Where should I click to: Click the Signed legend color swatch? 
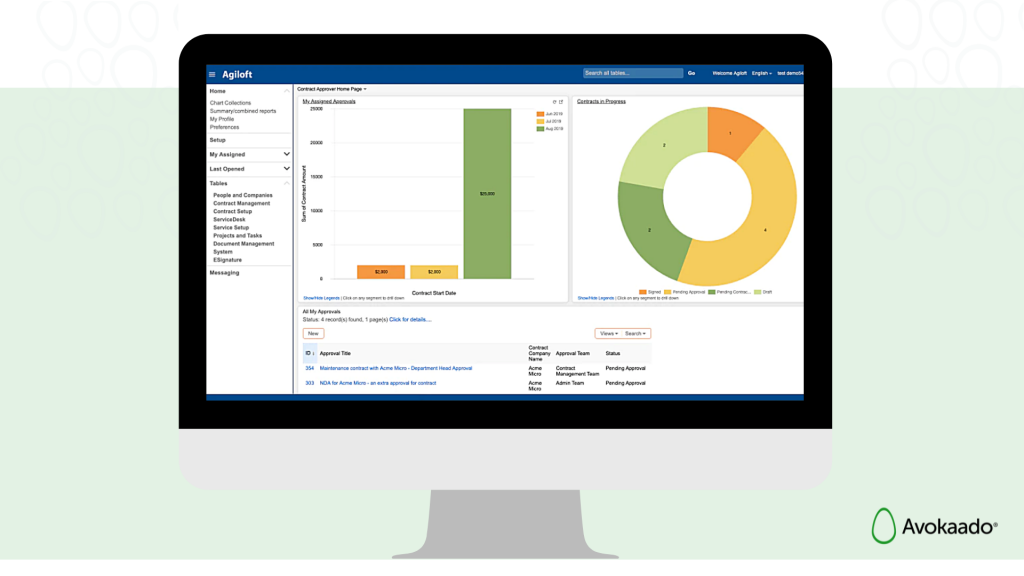pyautogui.click(x=641, y=290)
